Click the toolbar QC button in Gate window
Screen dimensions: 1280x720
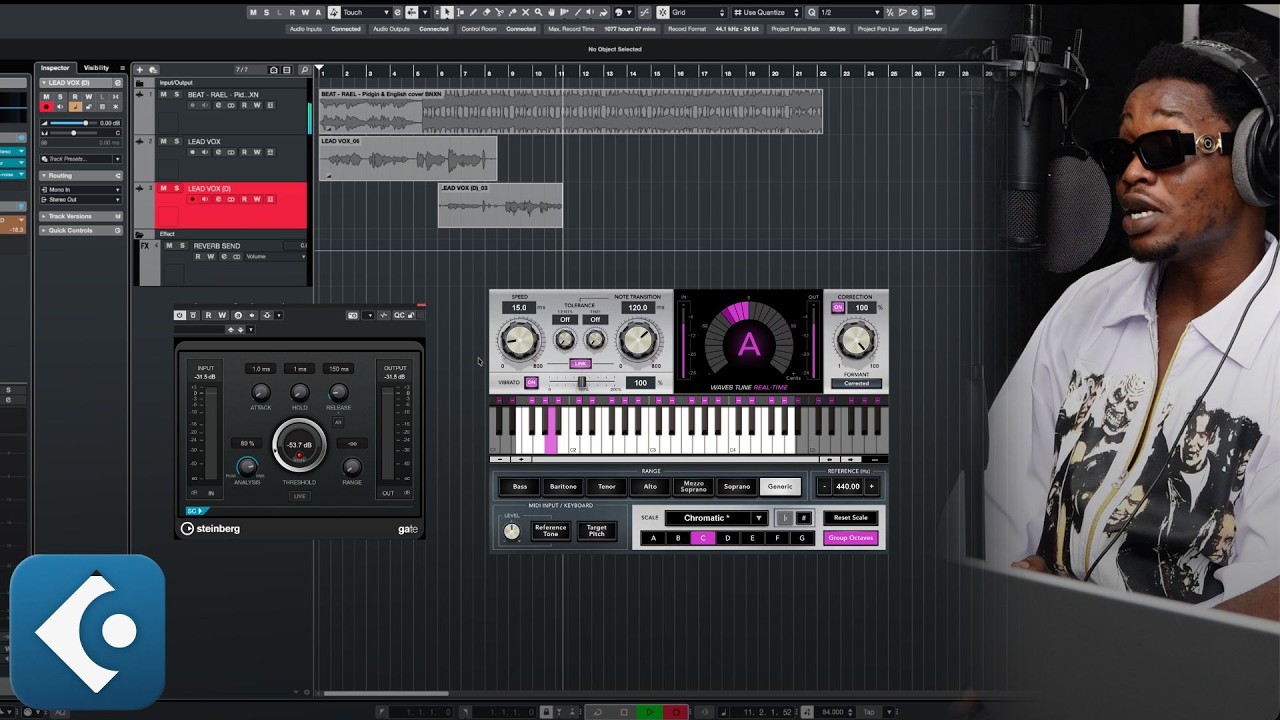pos(399,315)
